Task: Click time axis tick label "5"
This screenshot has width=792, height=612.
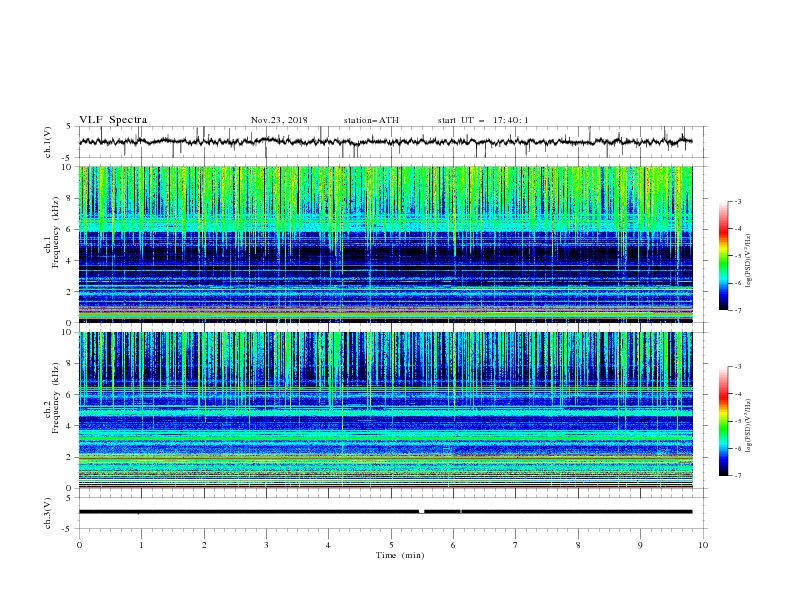Action: (x=391, y=545)
